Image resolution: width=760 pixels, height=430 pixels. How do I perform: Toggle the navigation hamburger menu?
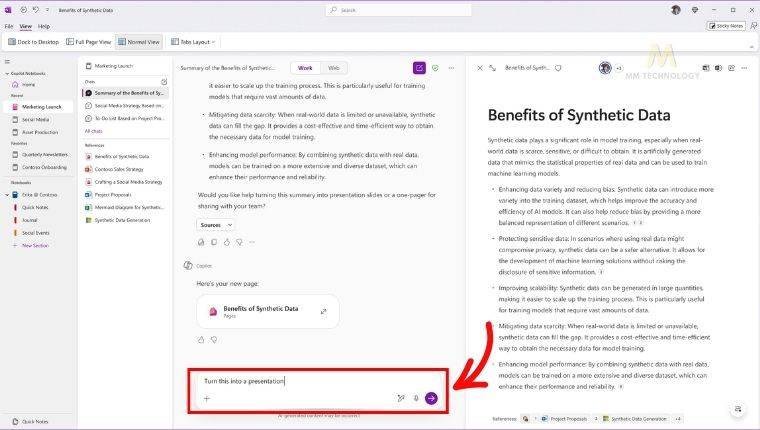point(7,62)
